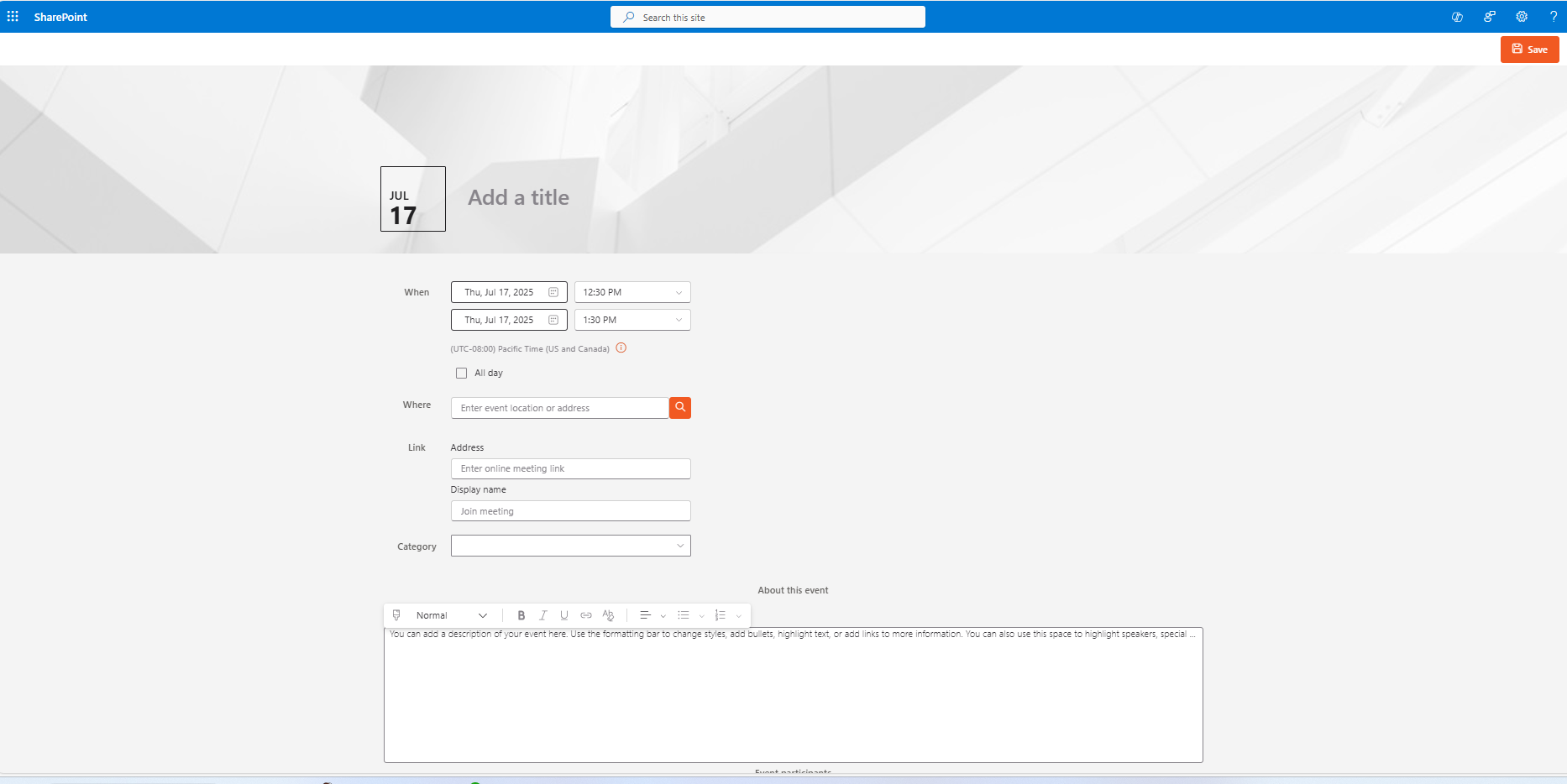Open the Copilot icon in the header
Viewport: 1567px width, 784px height.
point(1457,17)
